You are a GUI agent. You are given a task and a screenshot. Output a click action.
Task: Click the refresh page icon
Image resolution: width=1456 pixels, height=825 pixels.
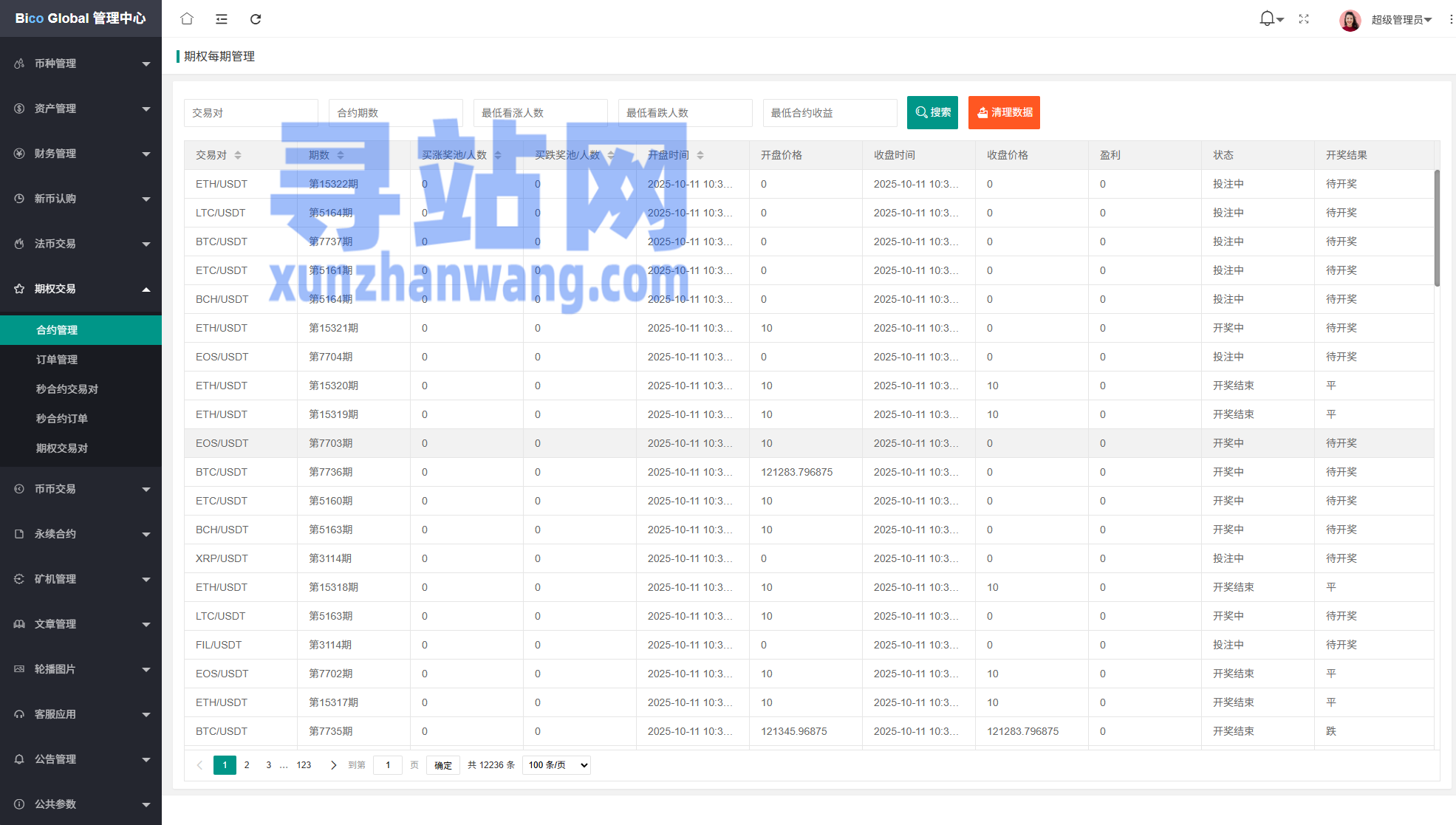pos(256,18)
